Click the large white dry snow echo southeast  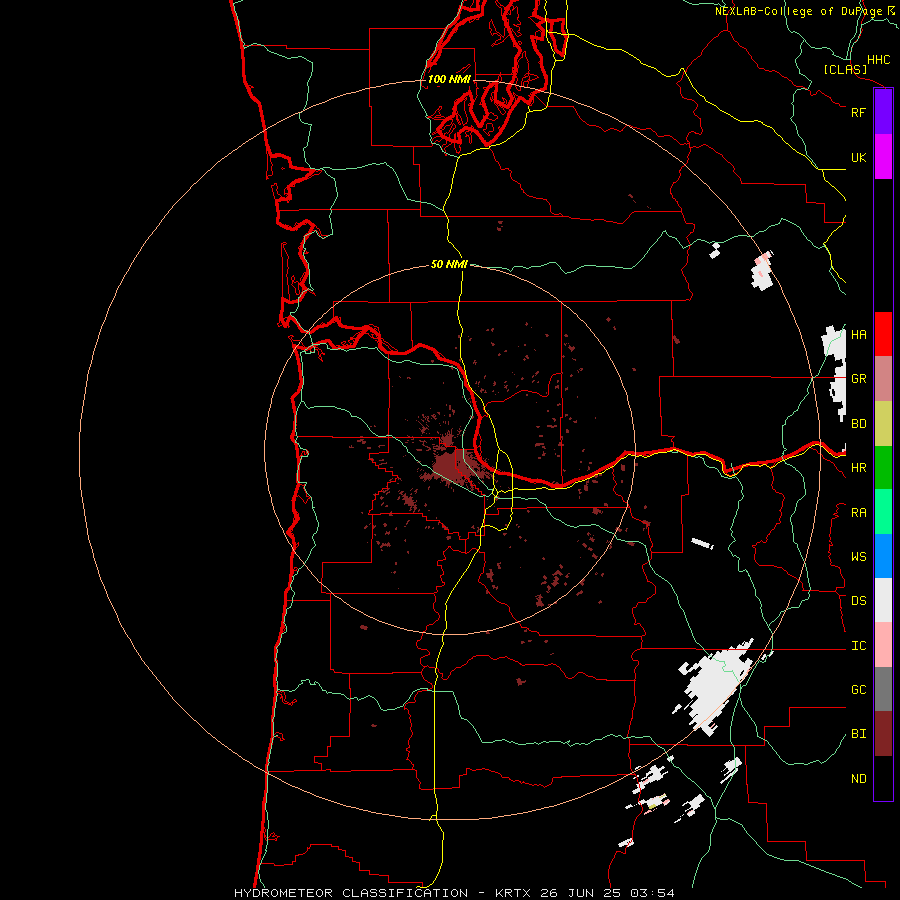click(717, 686)
